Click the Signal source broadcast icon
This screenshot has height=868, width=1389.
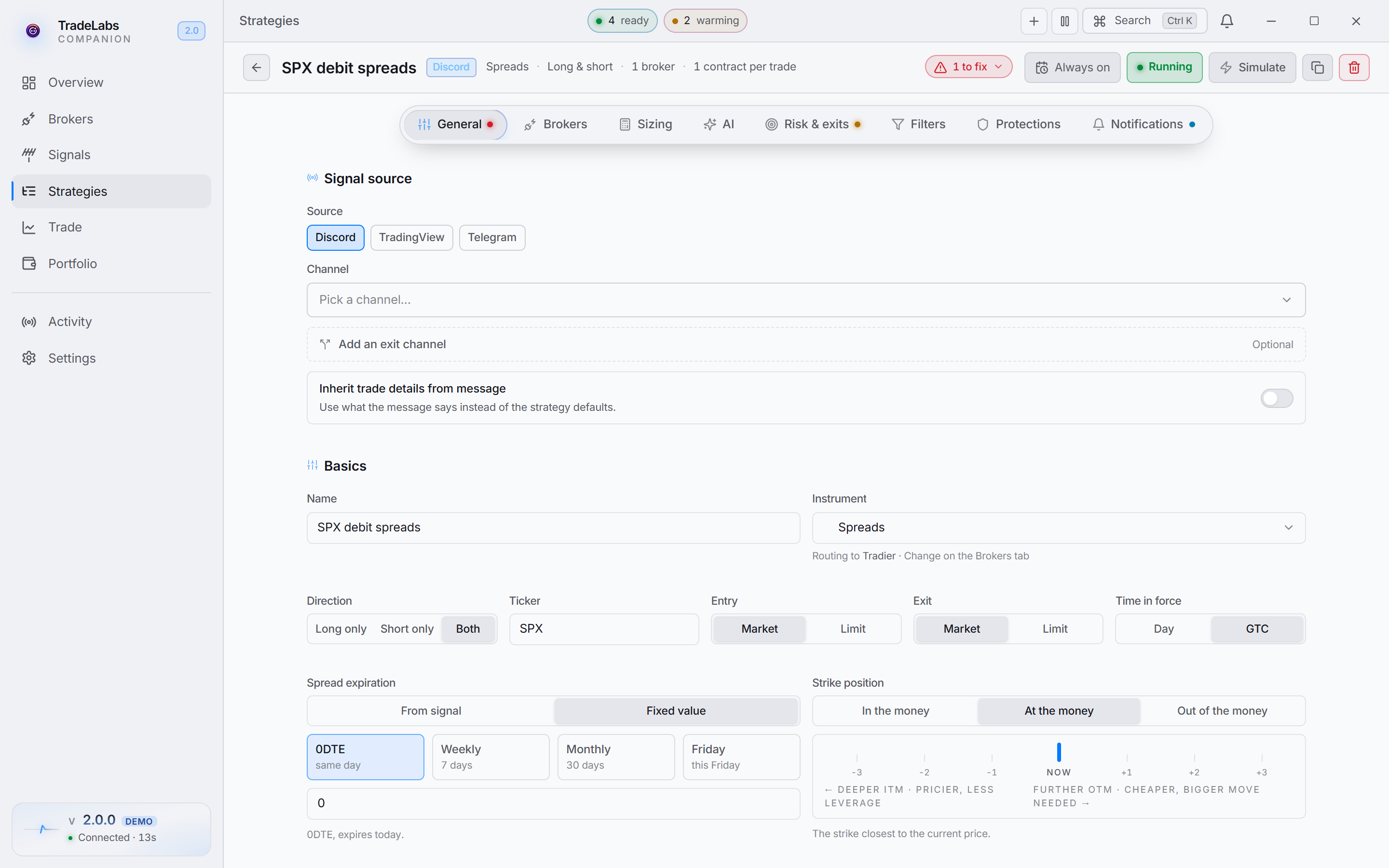tap(312, 178)
